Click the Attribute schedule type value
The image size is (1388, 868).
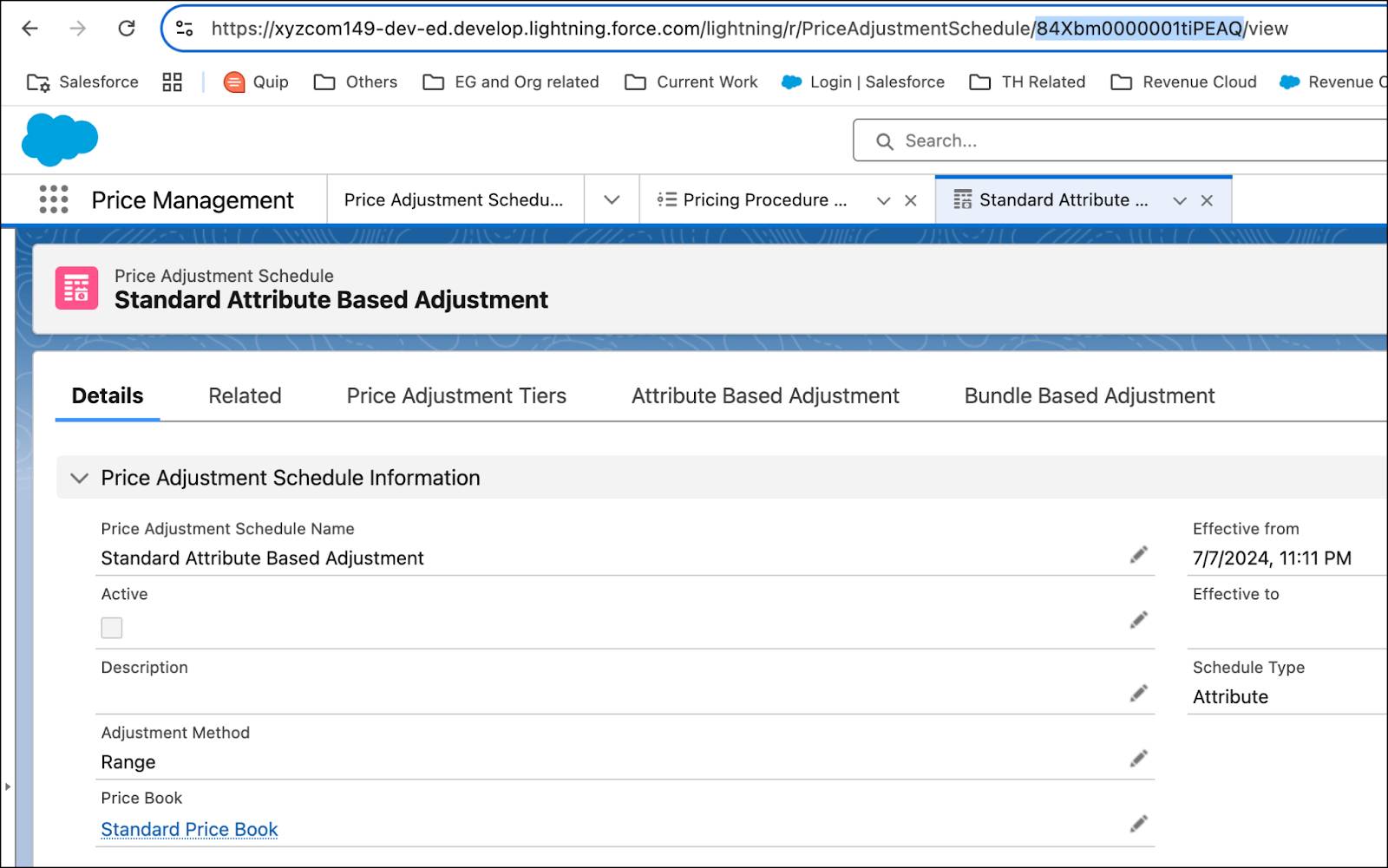tap(1230, 697)
